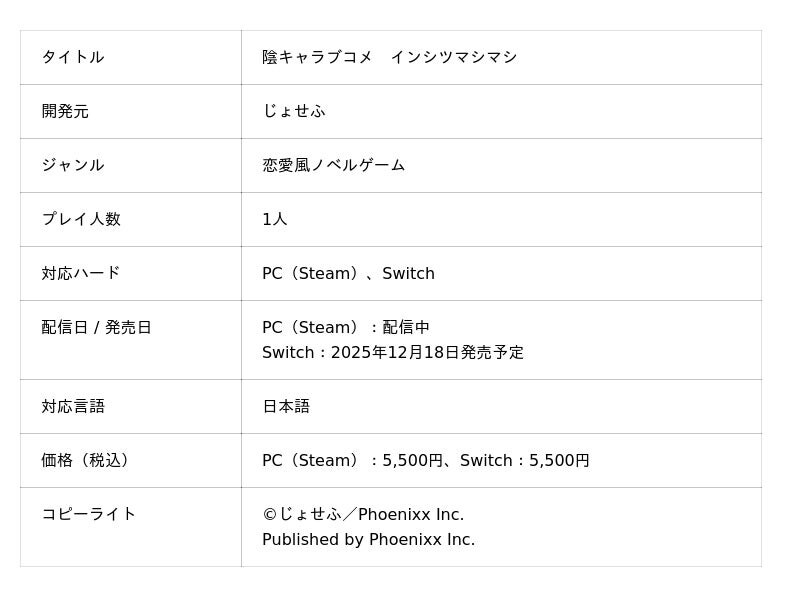Click the ジャンル row label
Viewport: 800px width, 597px height.
point(73,165)
